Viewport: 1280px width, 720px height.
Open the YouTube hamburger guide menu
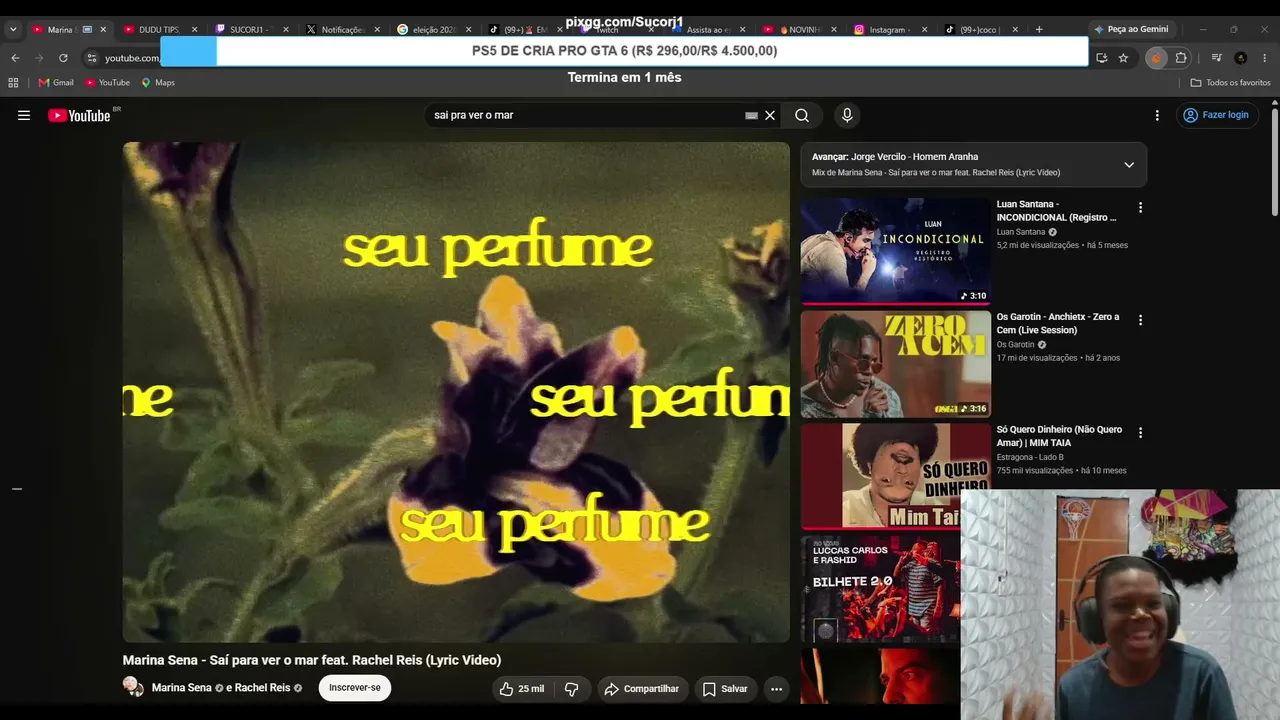click(24, 115)
